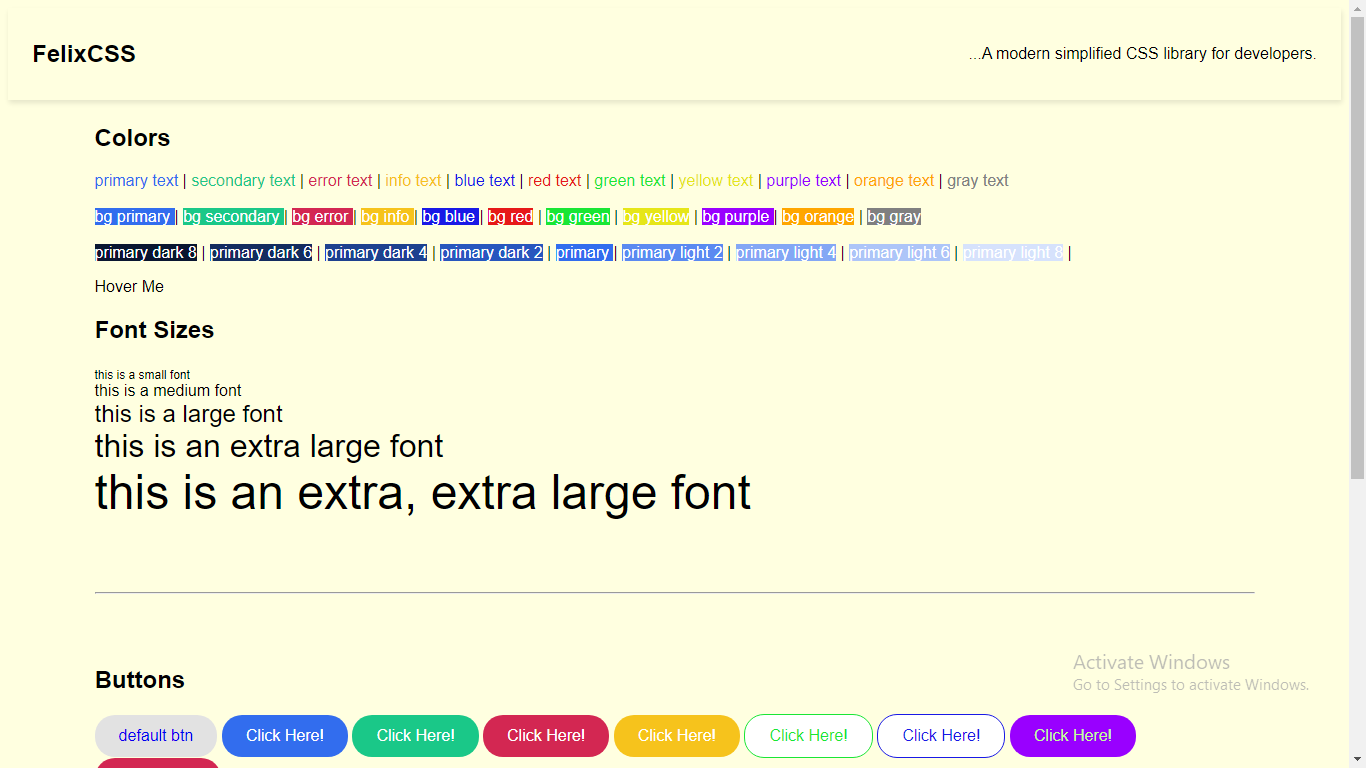Image resolution: width=1366 pixels, height=768 pixels.
Task: Click the FelixCSS heading
Action: click(85, 53)
